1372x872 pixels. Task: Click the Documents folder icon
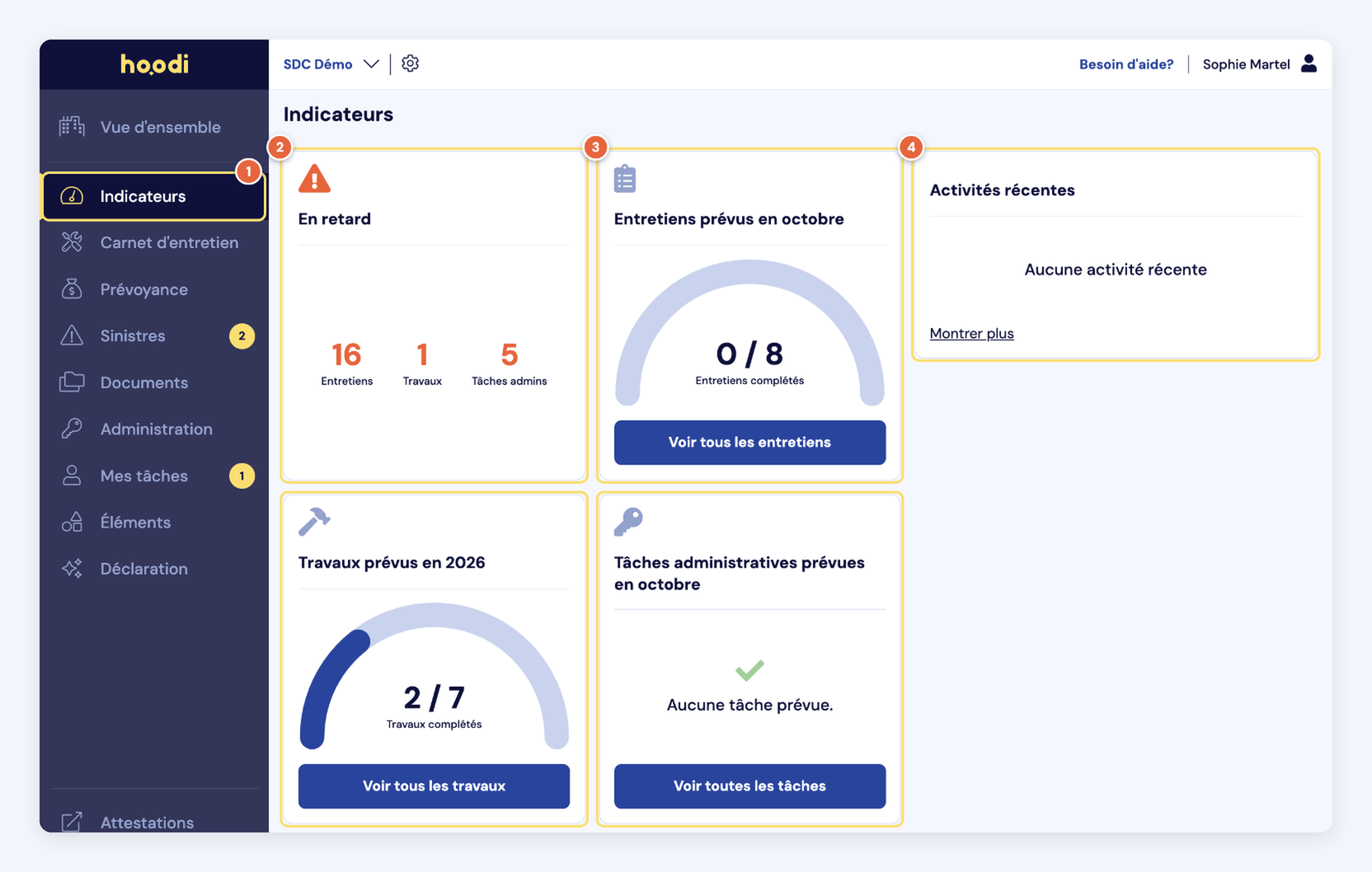[72, 382]
